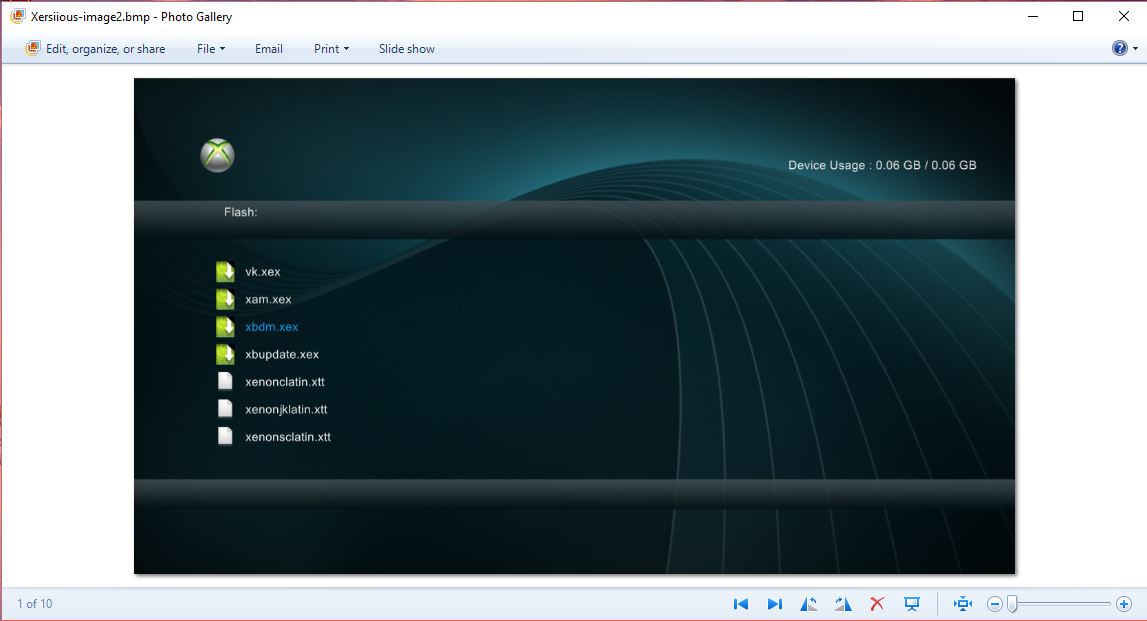Open Edit, organize, or share

[95, 48]
